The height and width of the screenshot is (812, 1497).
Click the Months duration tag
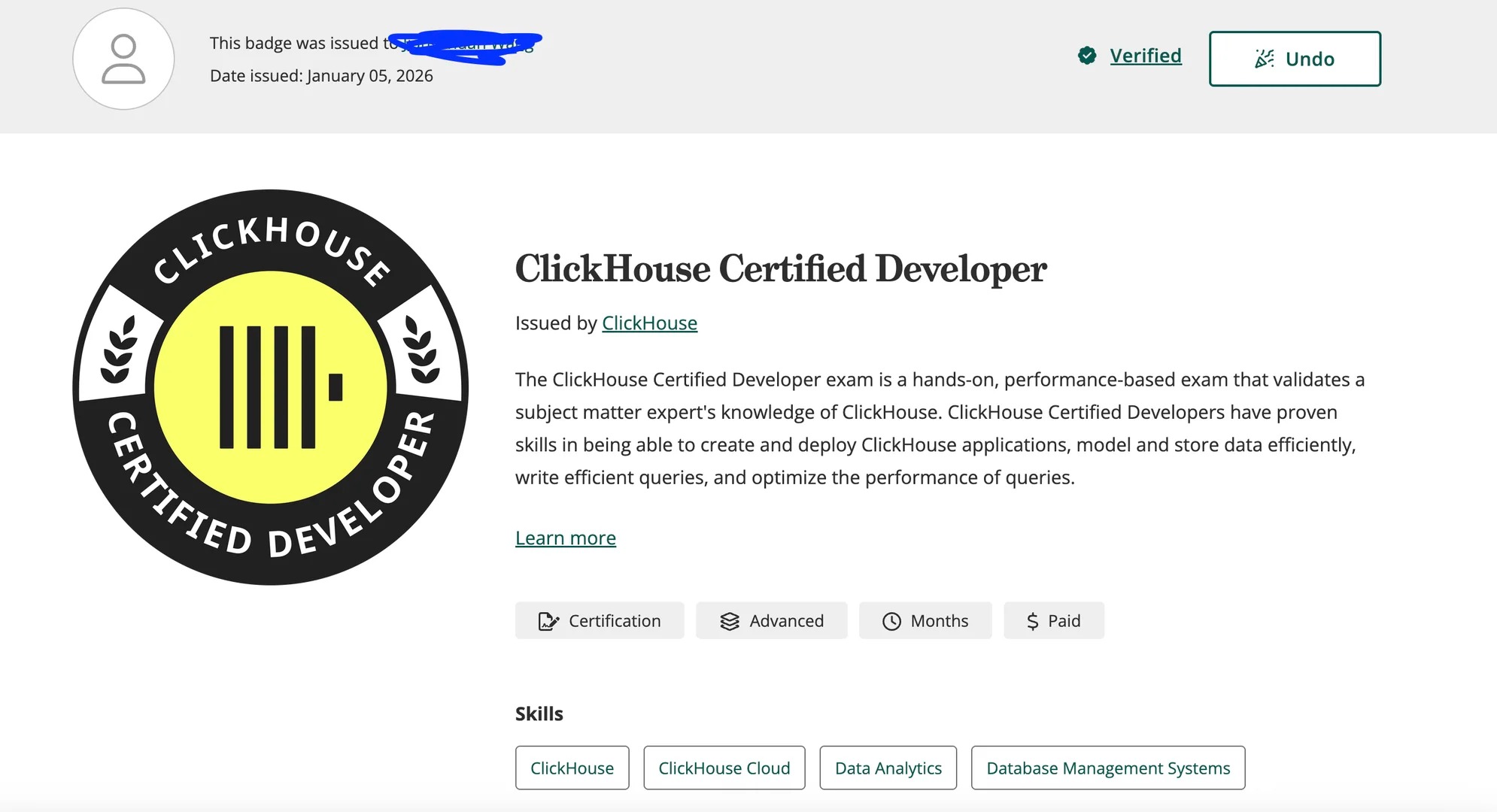pyautogui.click(x=925, y=620)
